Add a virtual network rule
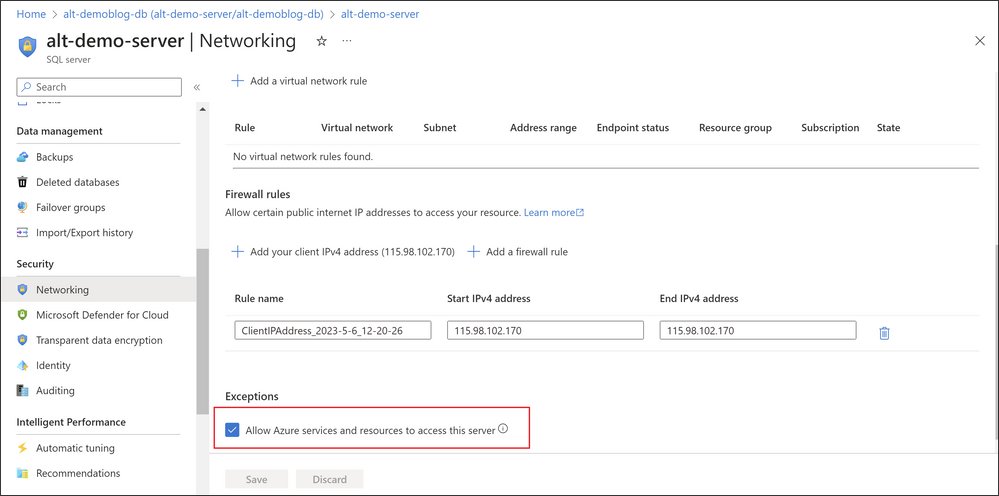999x496 pixels. (x=299, y=81)
